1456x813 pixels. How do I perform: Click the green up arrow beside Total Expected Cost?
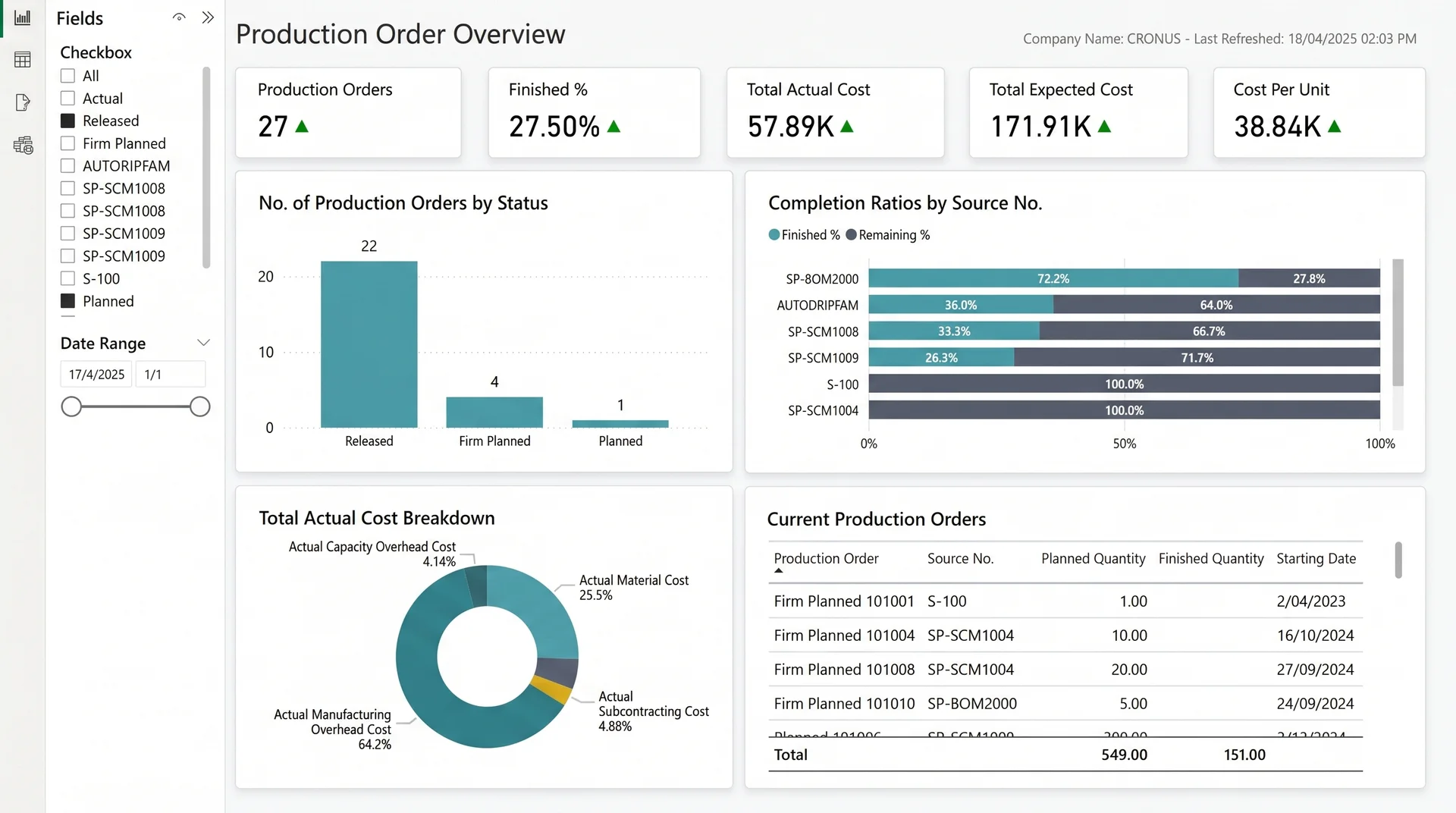1104,127
